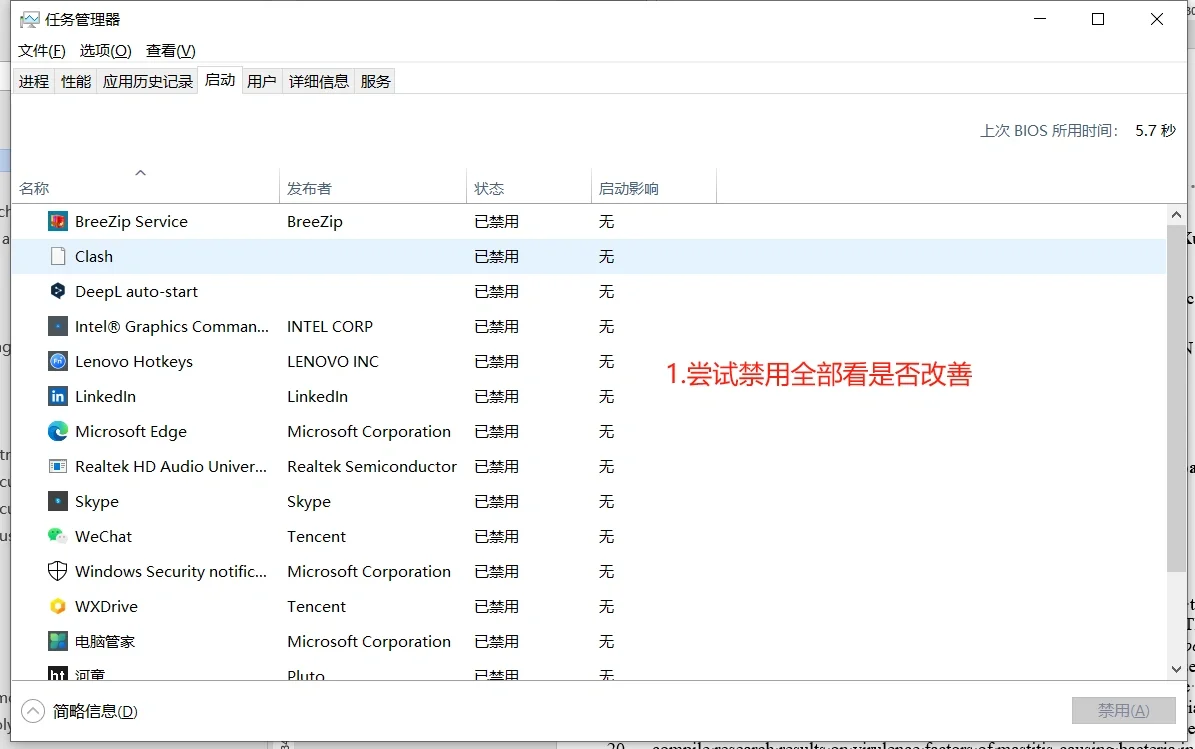Click the LENOVO INC publisher cell

333,362
